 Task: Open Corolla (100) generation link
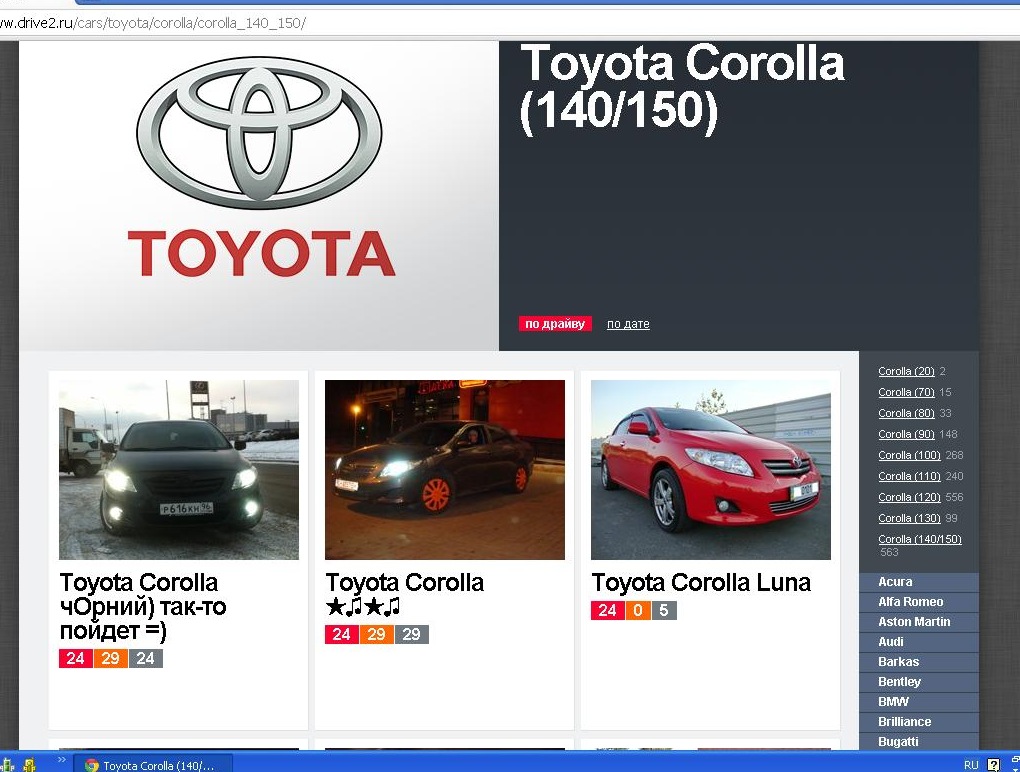click(x=909, y=455)
